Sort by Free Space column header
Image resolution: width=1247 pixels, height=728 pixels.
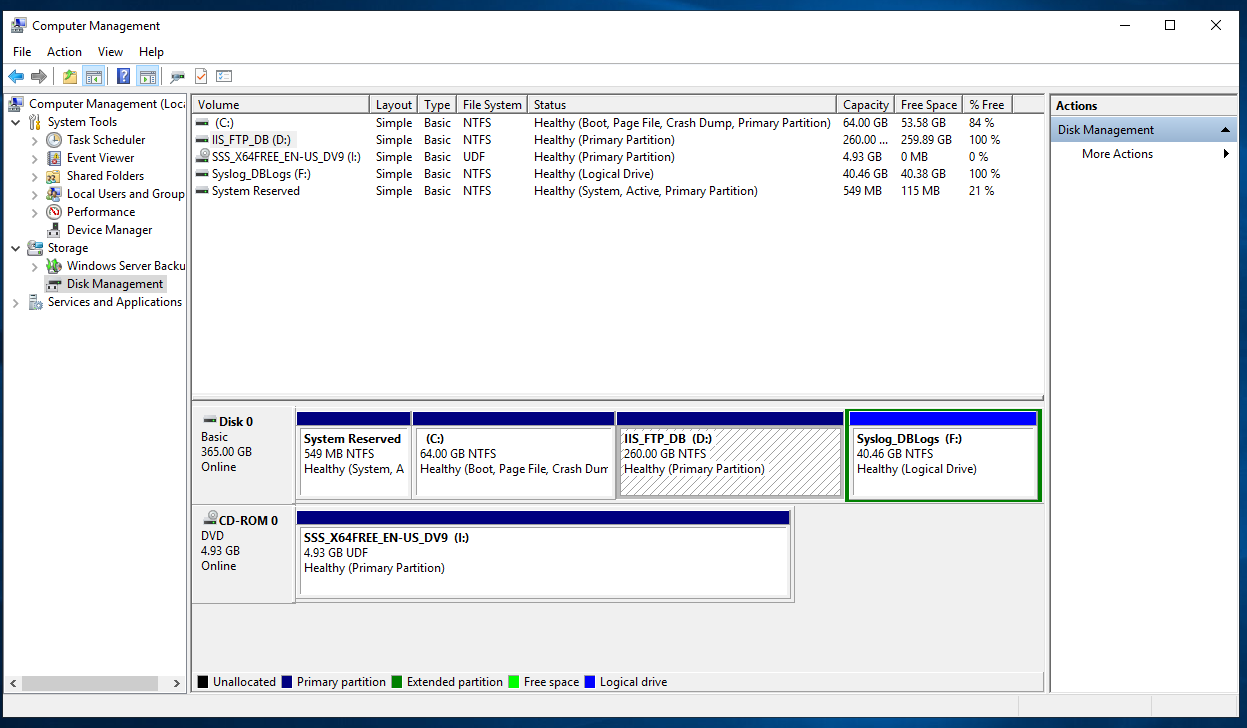(928, 105)
